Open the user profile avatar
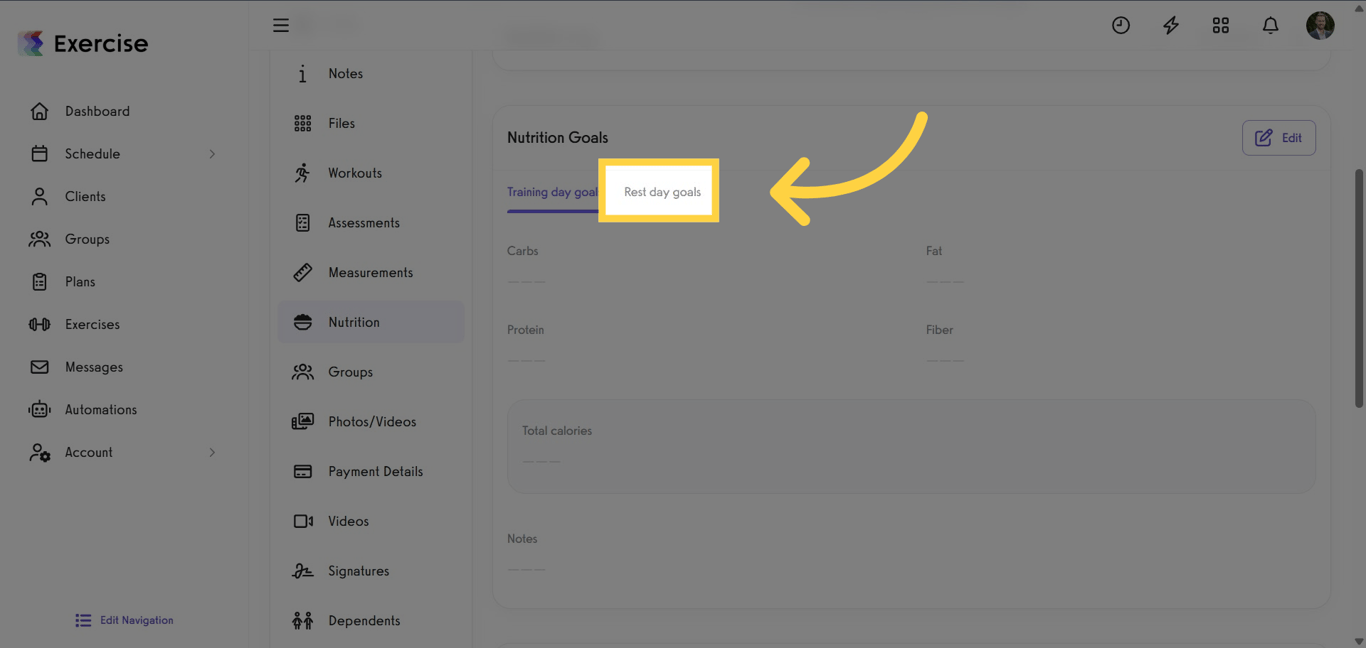Screen dimensions: 1366x648 click(x=1320, y=25)
